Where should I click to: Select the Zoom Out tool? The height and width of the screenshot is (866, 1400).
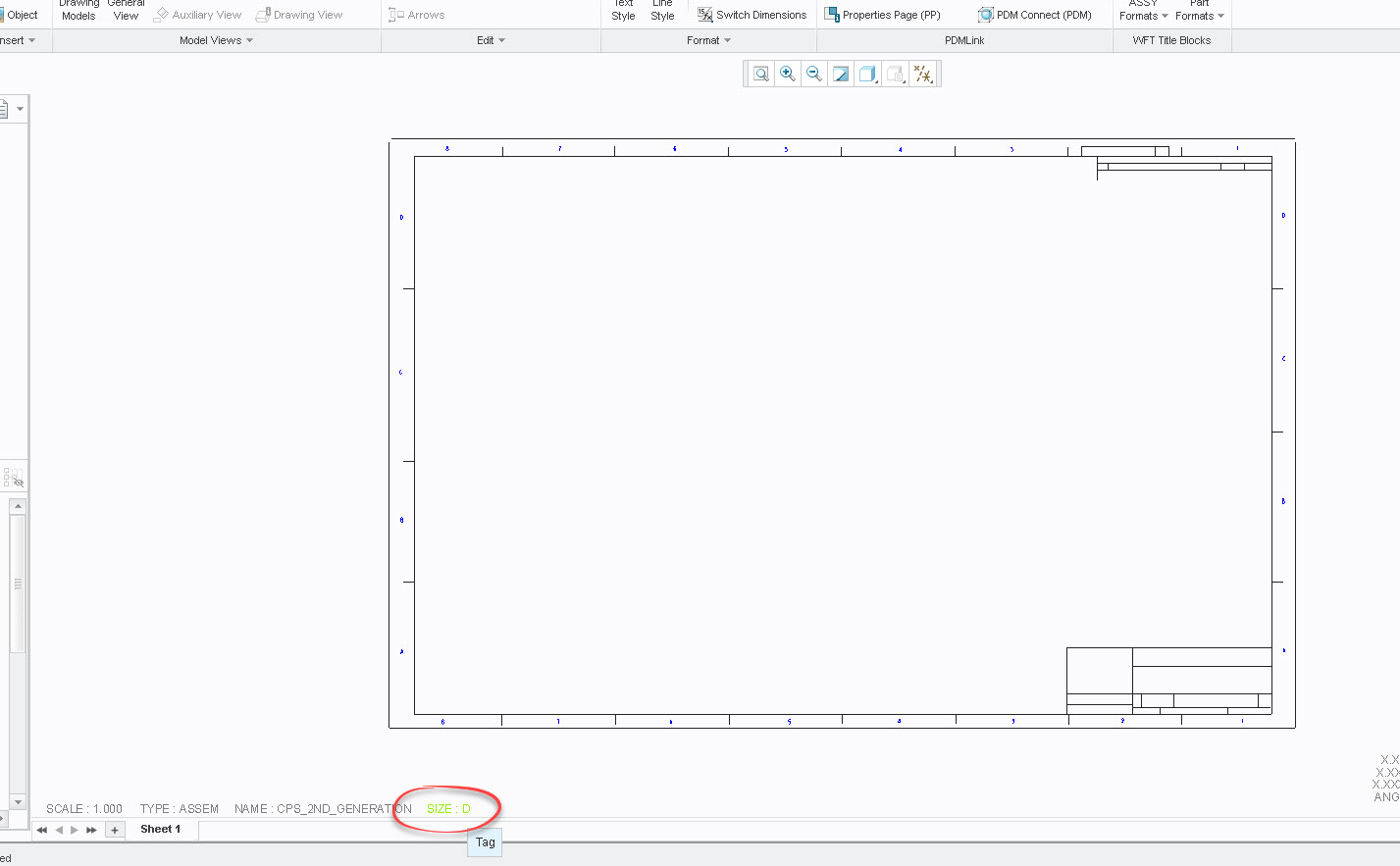(813, 74)
